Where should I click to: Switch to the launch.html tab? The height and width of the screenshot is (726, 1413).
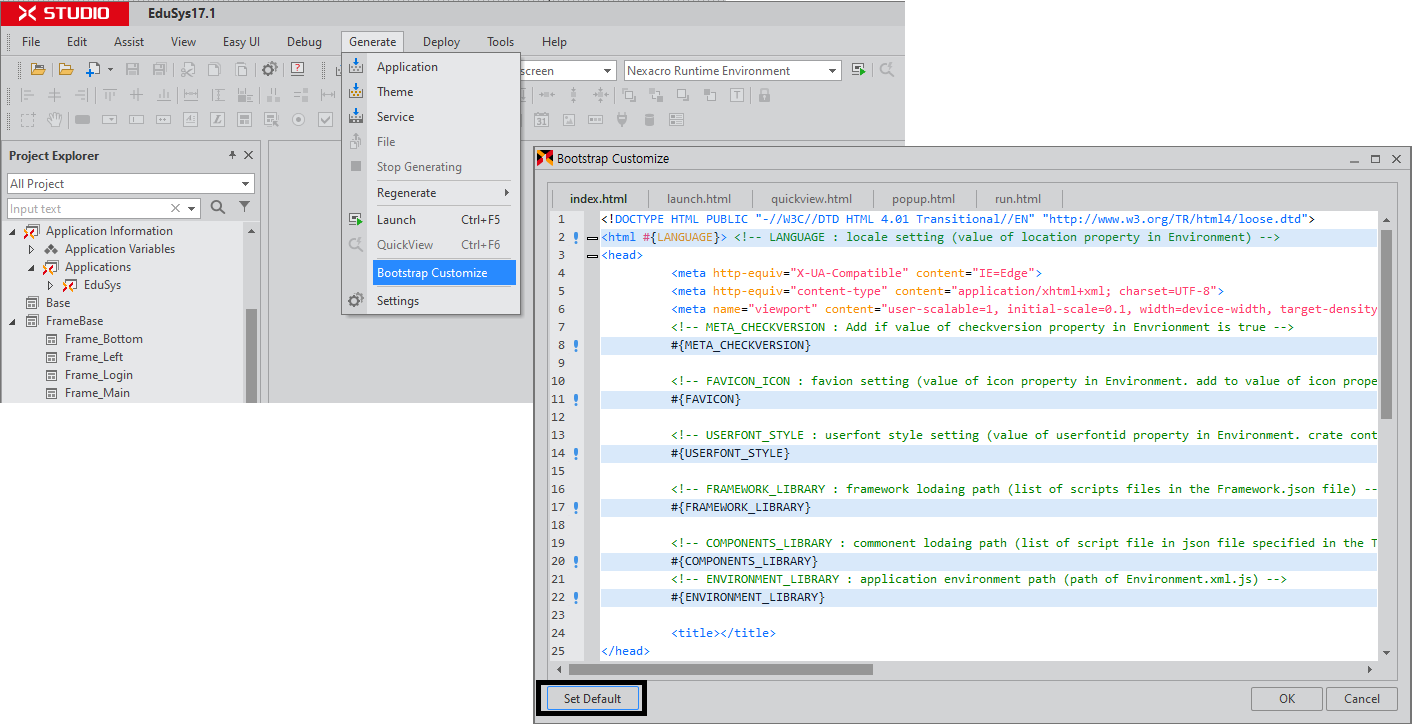tap(699, 199)
